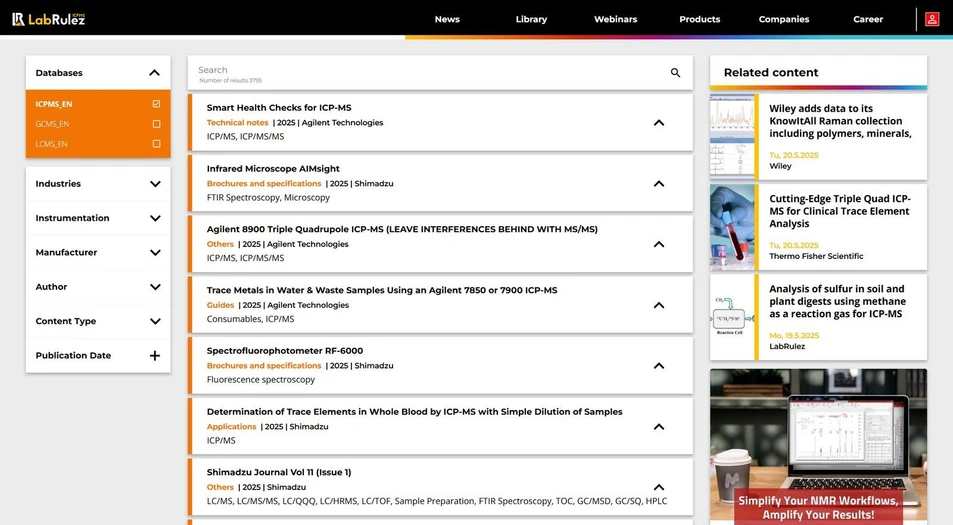Collapse the Databases panel
The image size is (953, 525).
click(154, 73)
